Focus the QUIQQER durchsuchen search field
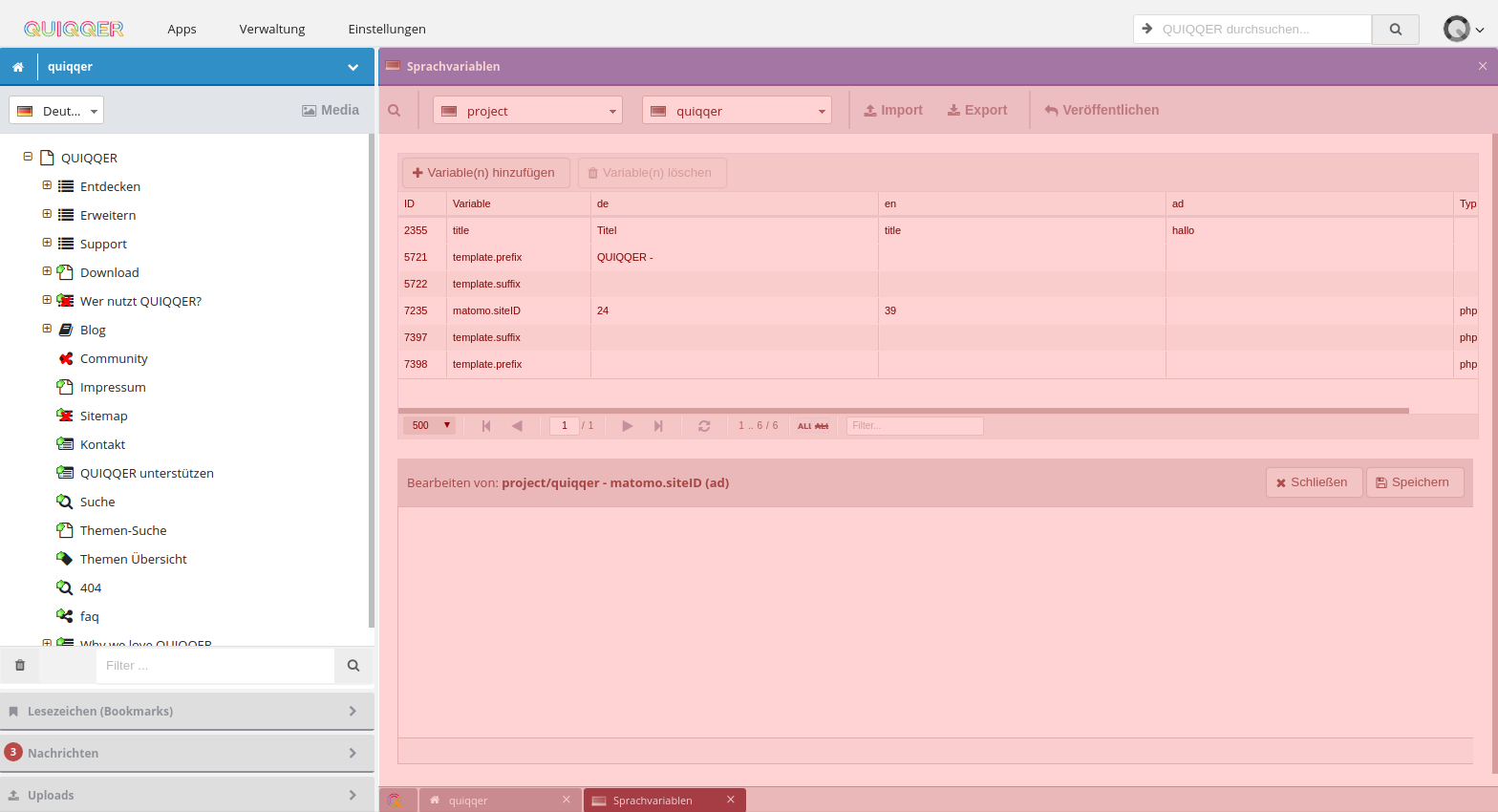Viewport: 1498px width, 812px height. 1252,29
